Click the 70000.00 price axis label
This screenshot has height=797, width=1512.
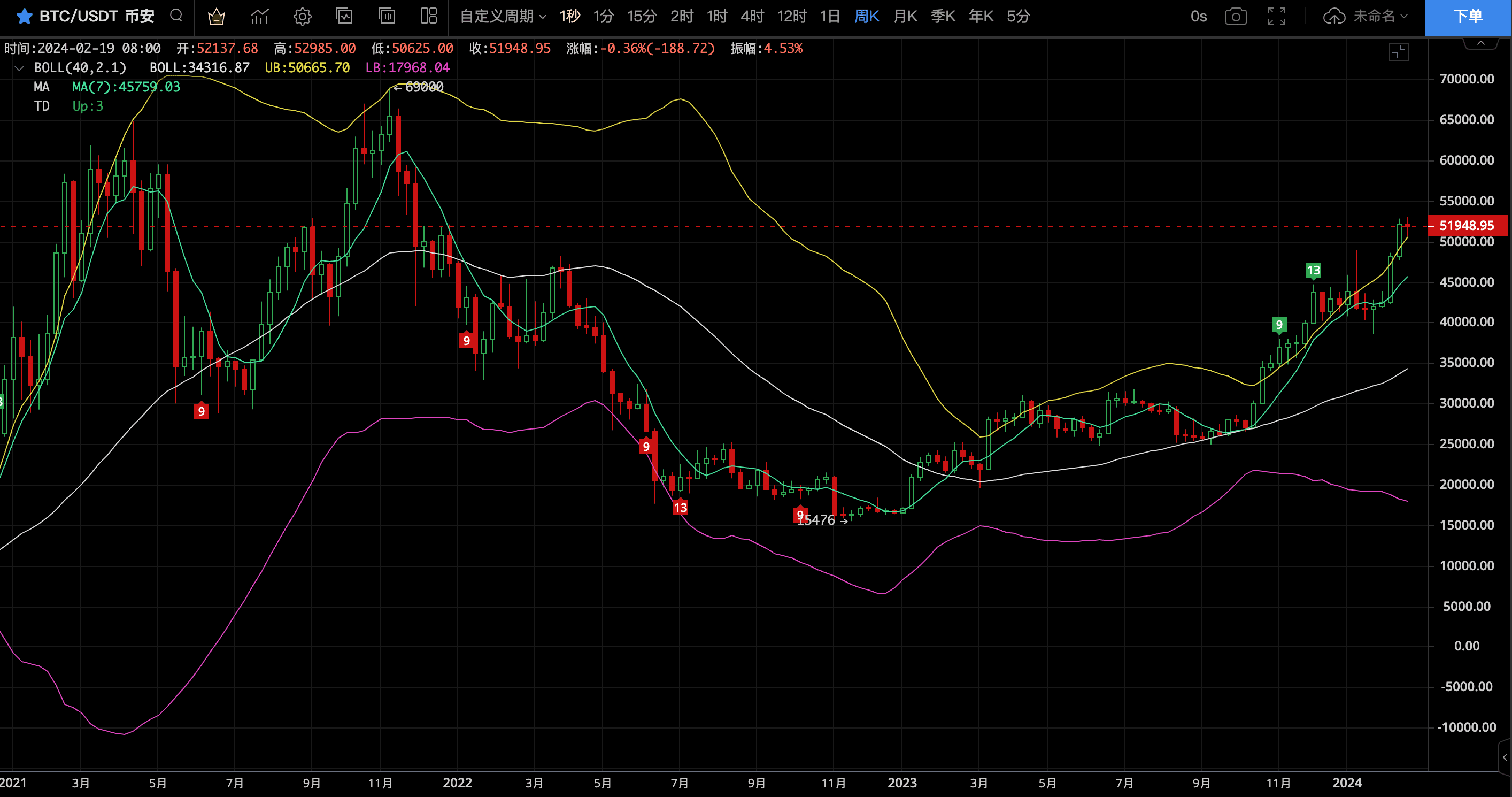tap(1466, 79)
